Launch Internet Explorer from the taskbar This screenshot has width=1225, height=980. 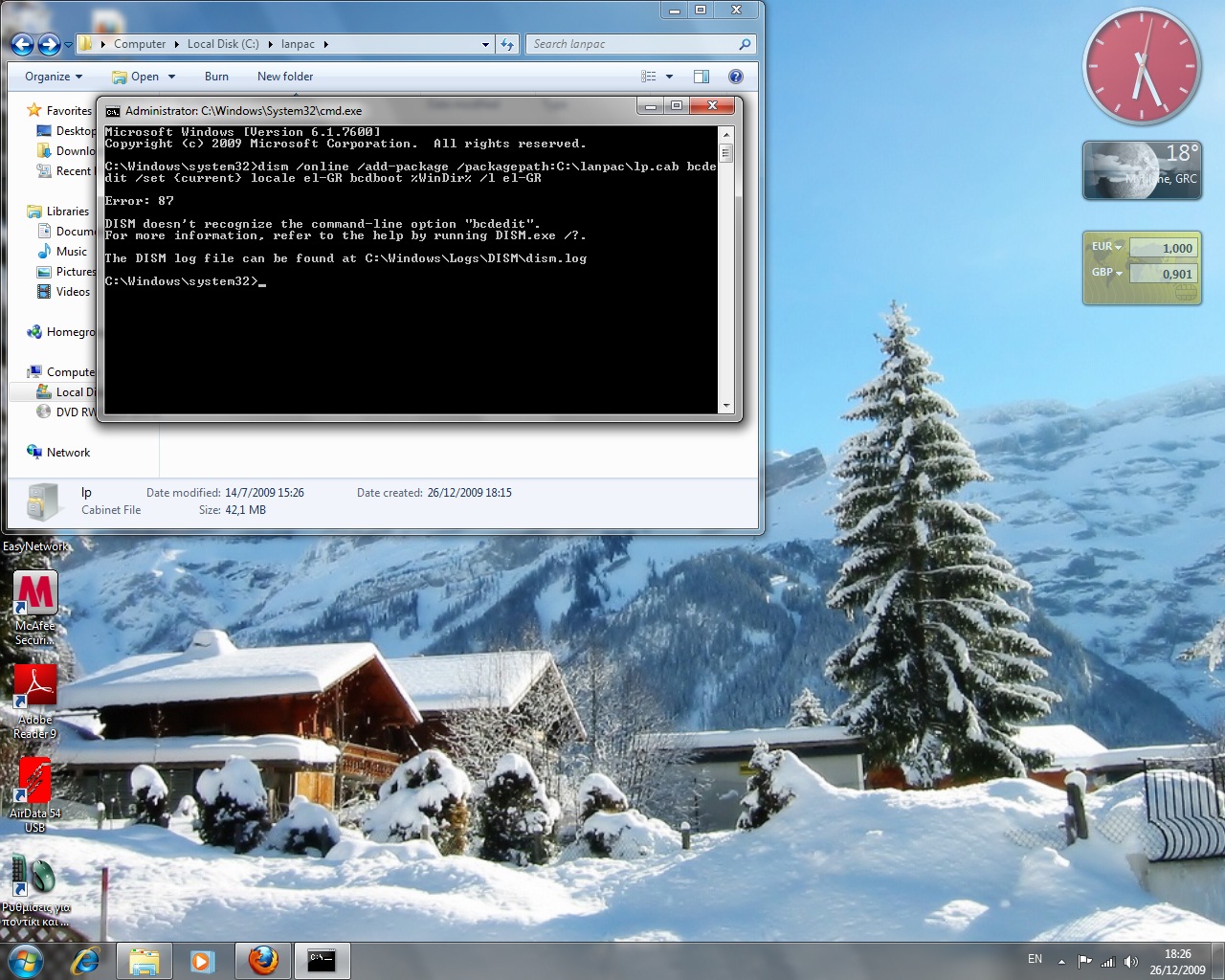[86, 960]
